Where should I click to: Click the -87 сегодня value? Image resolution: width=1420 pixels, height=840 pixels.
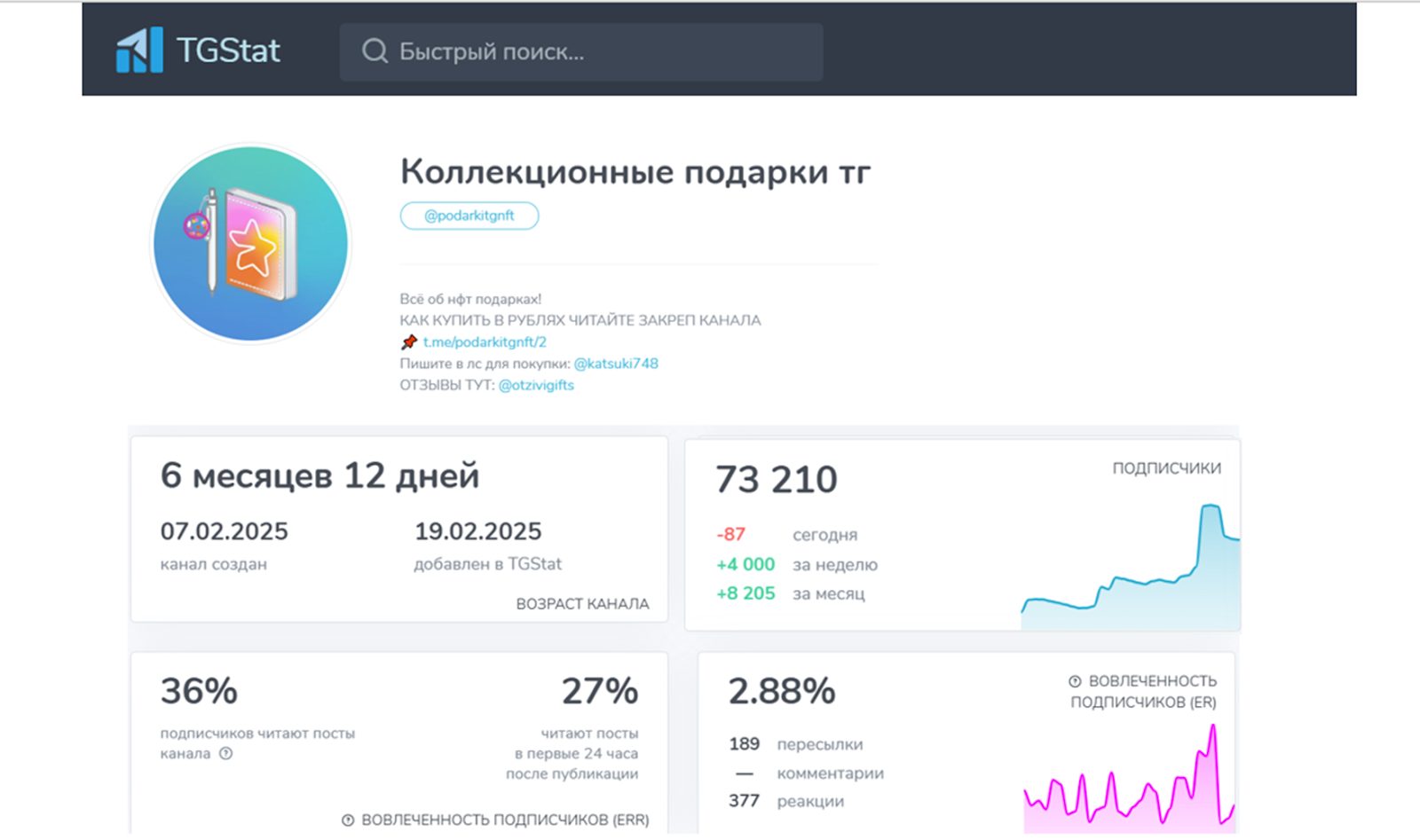(731, 535)
